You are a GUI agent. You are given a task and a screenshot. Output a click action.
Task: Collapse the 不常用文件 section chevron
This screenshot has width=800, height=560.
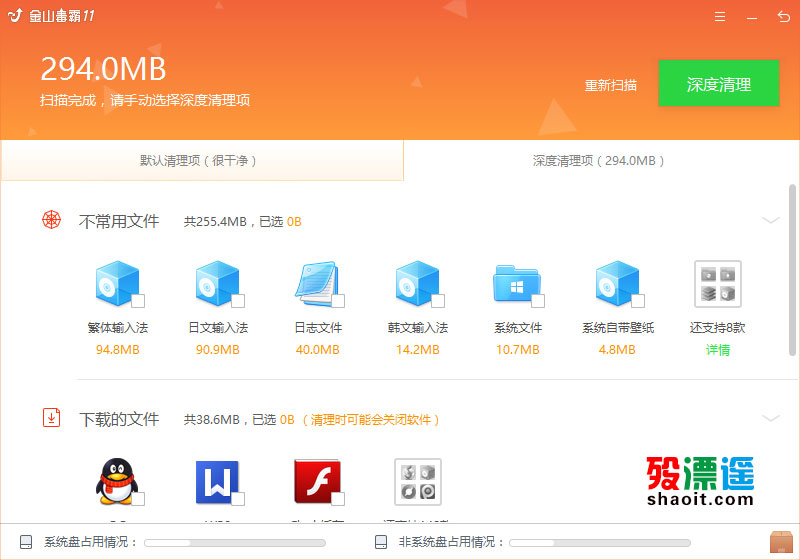click(770, 220)
